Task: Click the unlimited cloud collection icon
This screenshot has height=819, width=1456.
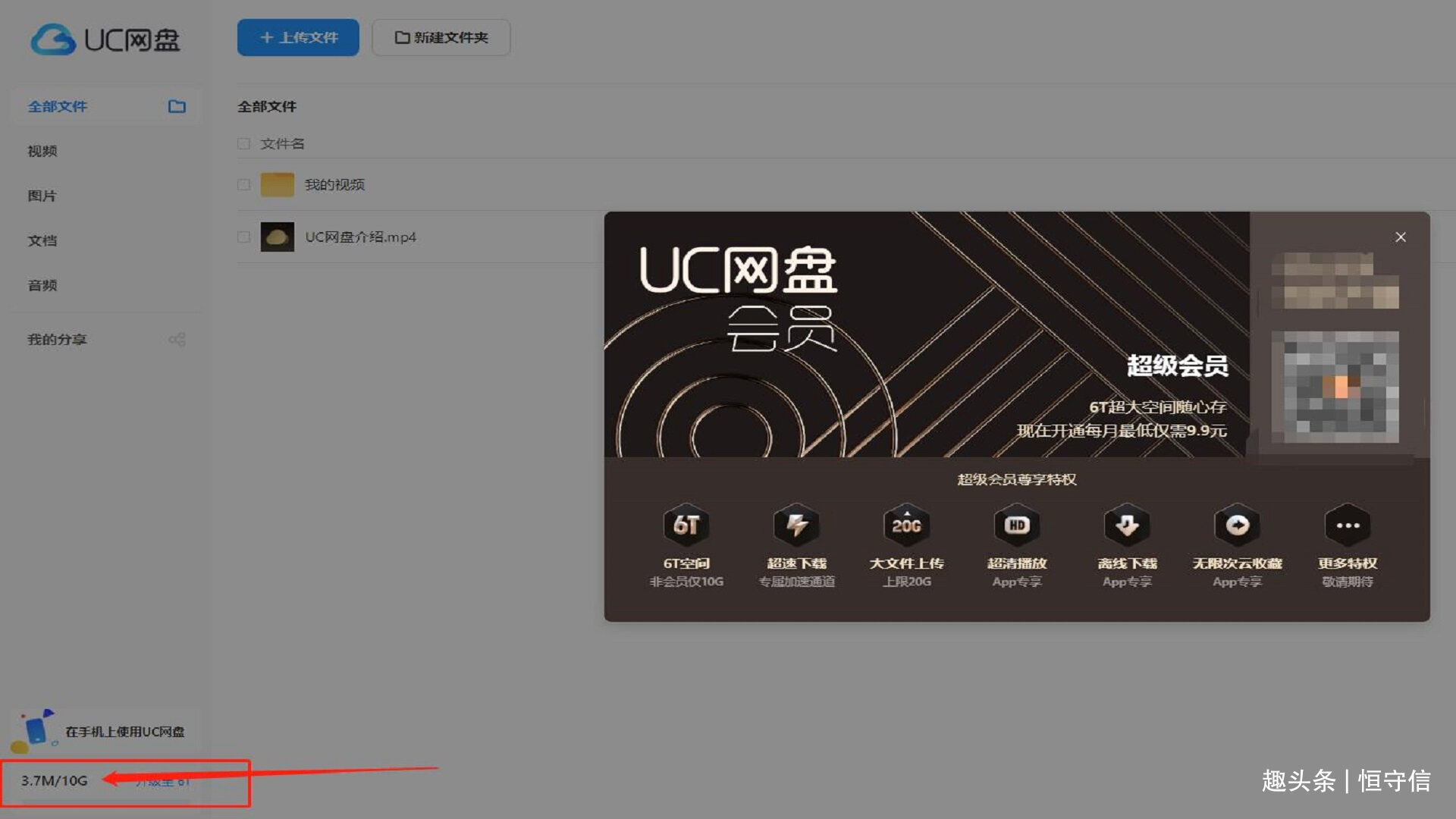Action: [1237, 525]
